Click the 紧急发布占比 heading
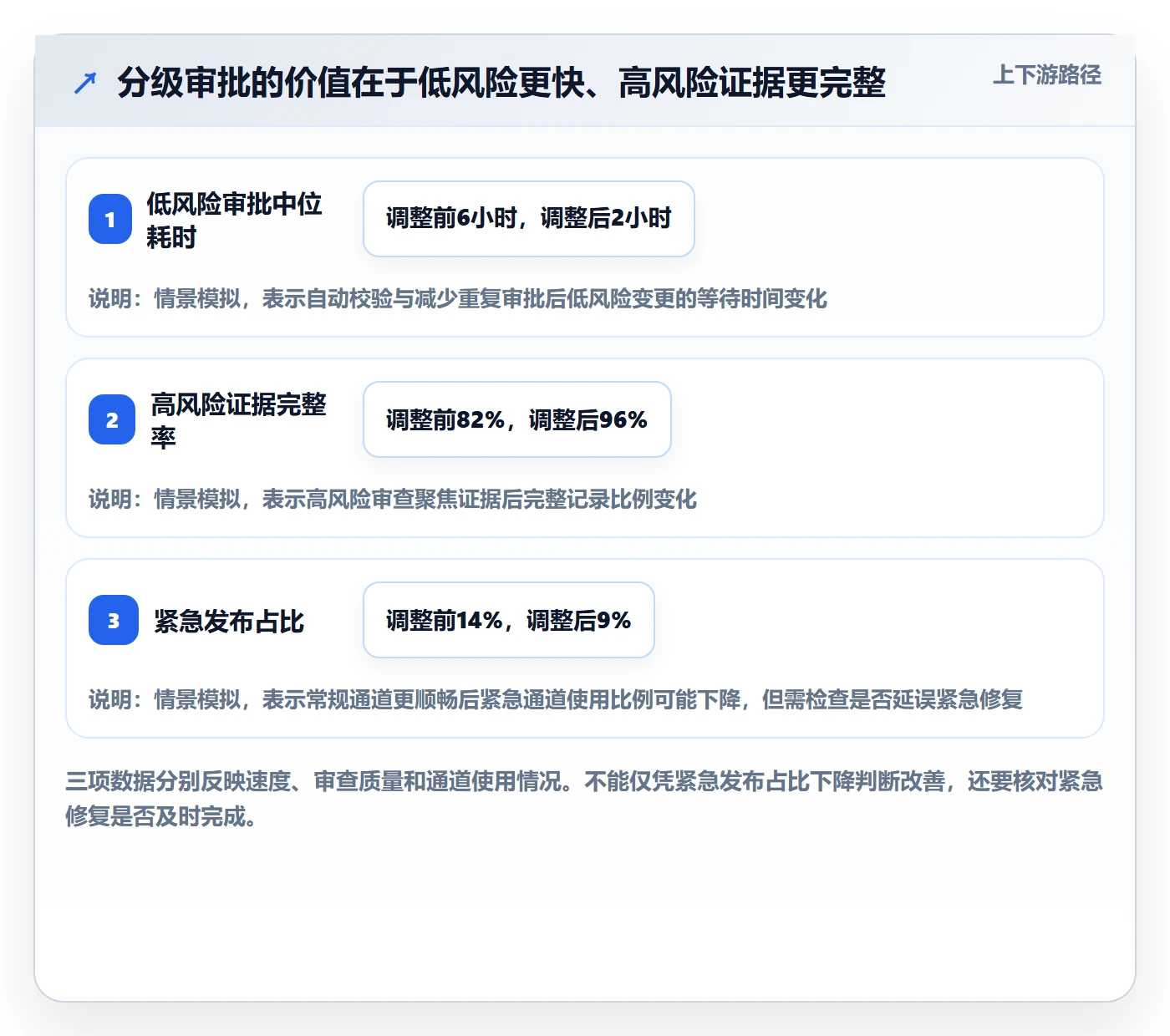This screenshot has height=1036, width=1170. [x=229, y=621]
